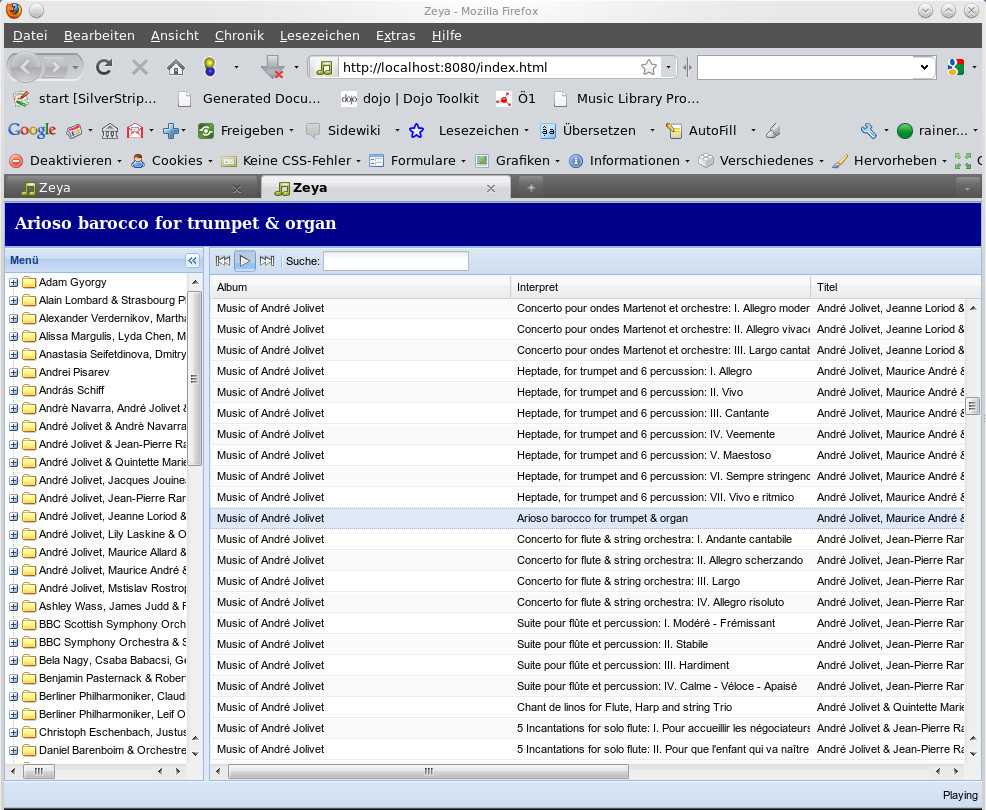Open the Chronik menu

pos(239,36)
